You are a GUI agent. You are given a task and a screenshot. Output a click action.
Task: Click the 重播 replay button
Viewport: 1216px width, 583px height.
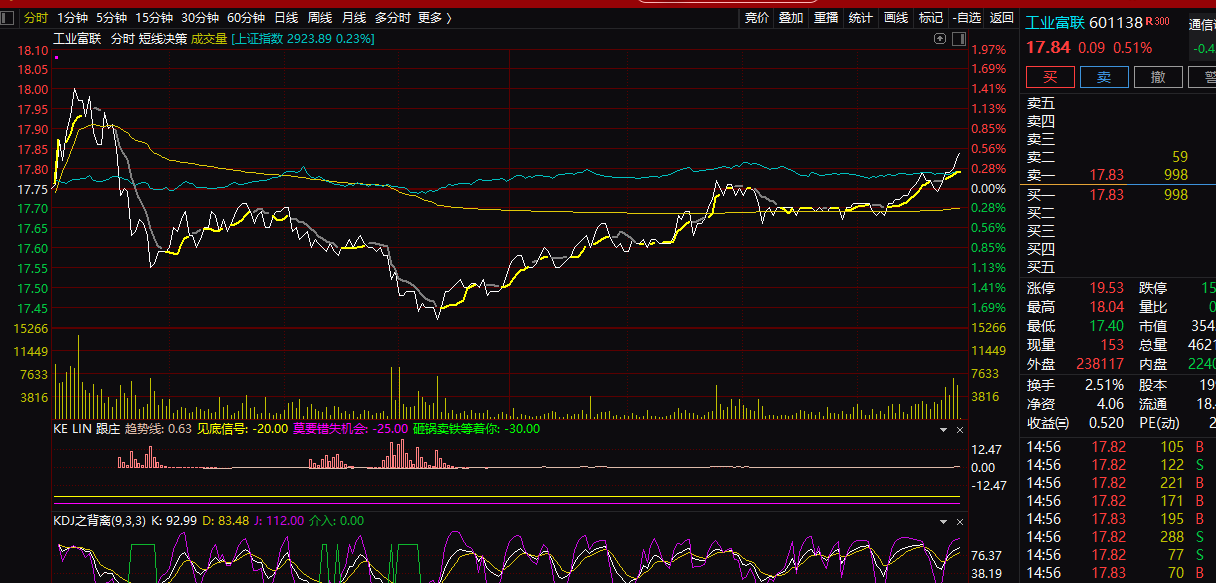pyautogui.click(x=826, y=18)
